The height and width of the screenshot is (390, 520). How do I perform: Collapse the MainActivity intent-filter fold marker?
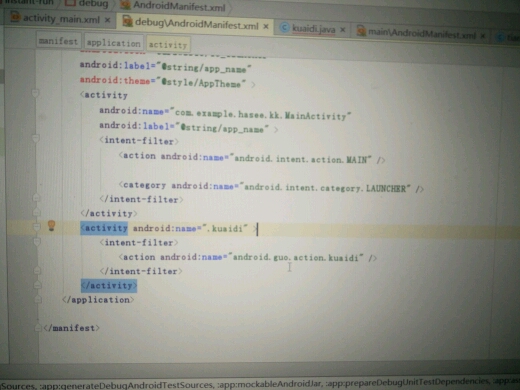click(x=36, y=138)
